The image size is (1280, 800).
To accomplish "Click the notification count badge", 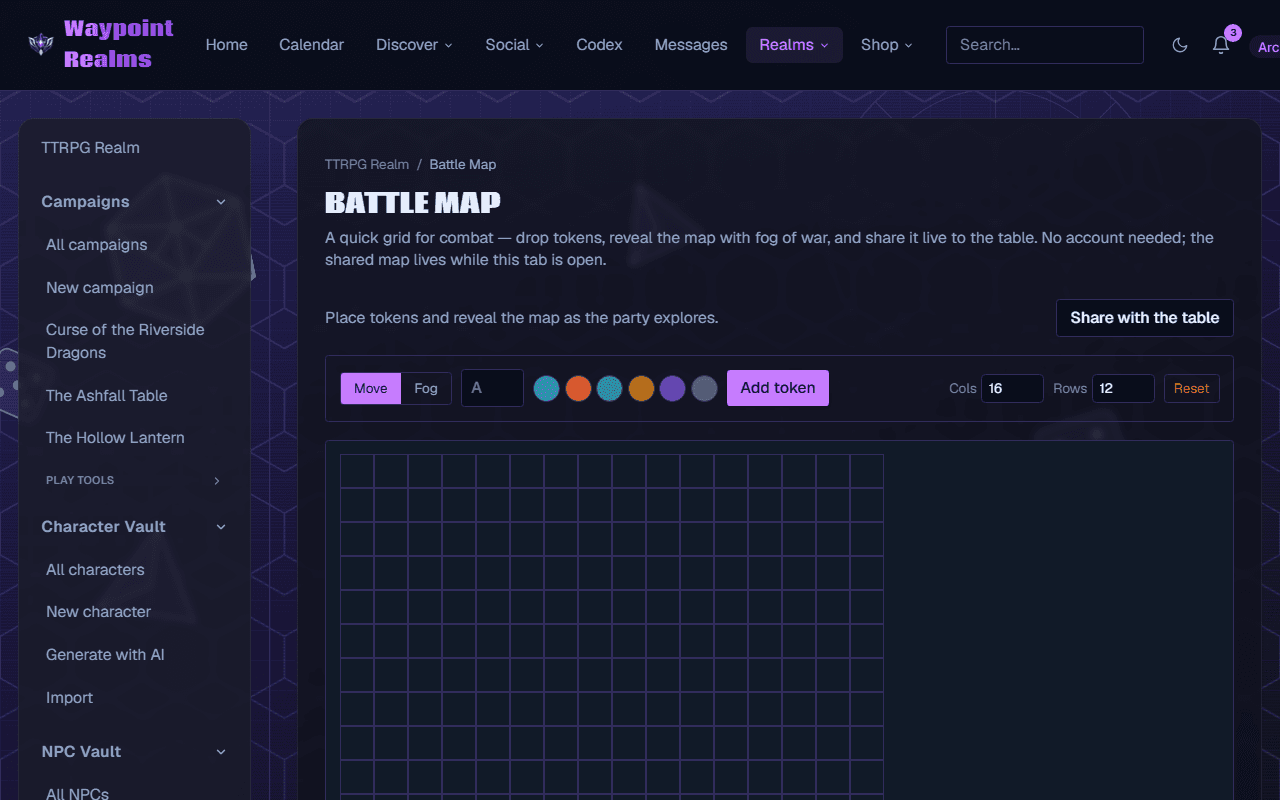I will 1233,33.
